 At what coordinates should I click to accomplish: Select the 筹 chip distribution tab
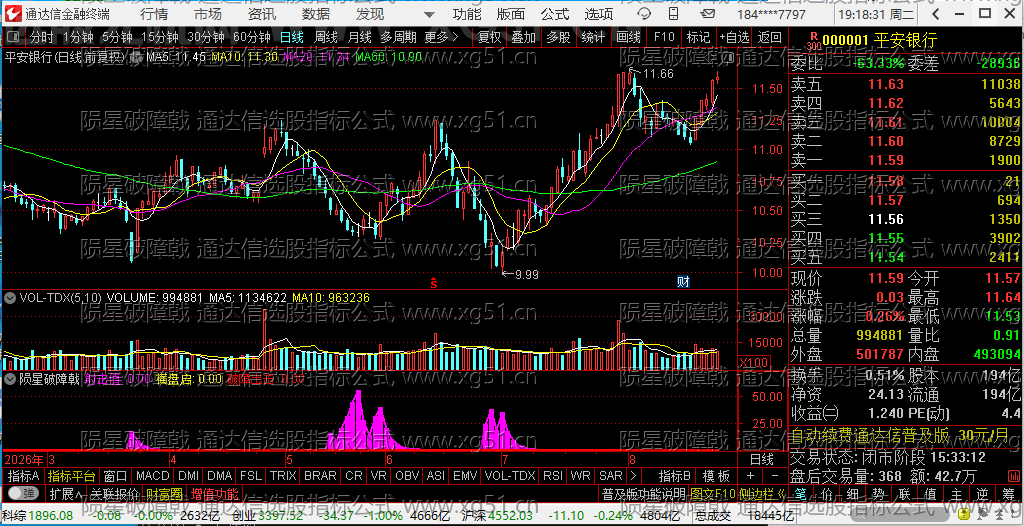click(x=1006, y=493)
